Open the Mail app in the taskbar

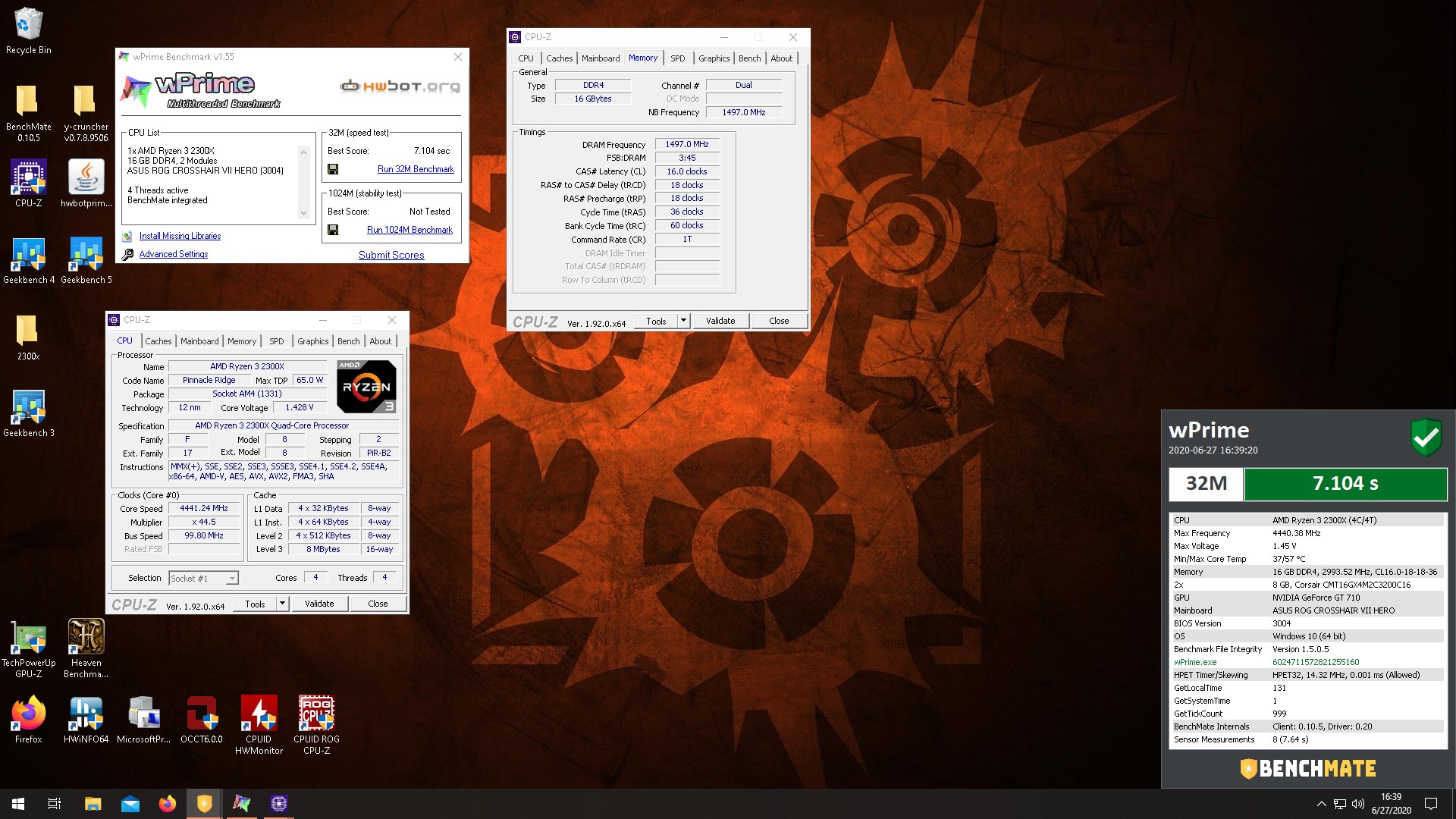click(x=130, y=804)
